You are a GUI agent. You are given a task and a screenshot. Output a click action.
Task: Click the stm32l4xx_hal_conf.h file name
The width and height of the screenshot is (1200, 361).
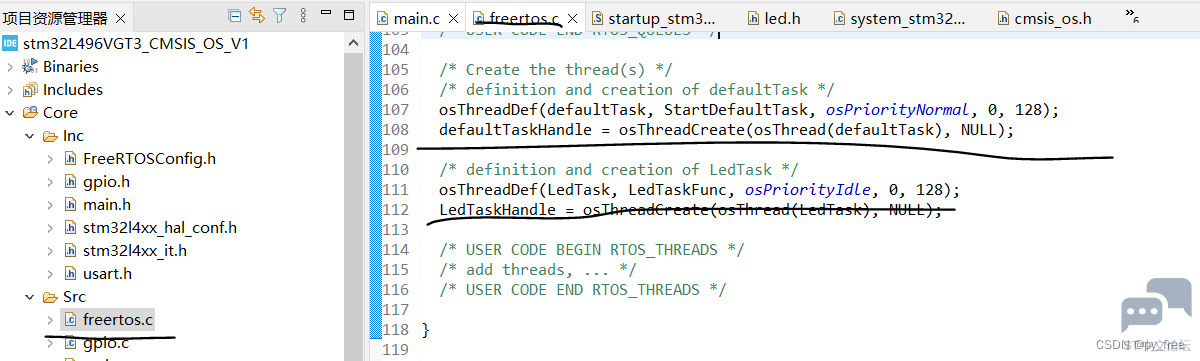click(x=160, y=227)
